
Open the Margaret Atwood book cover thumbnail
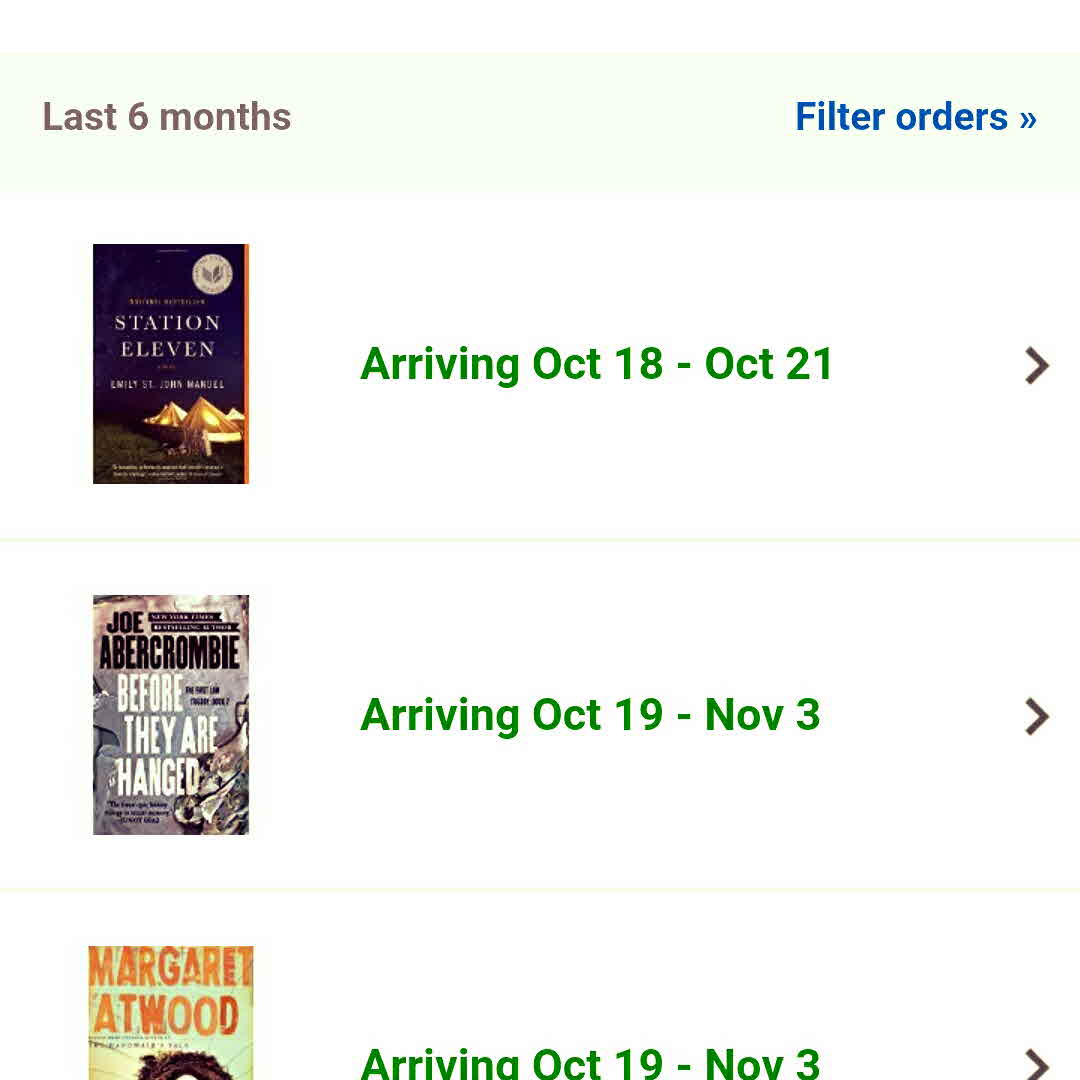coord(170,1012)
